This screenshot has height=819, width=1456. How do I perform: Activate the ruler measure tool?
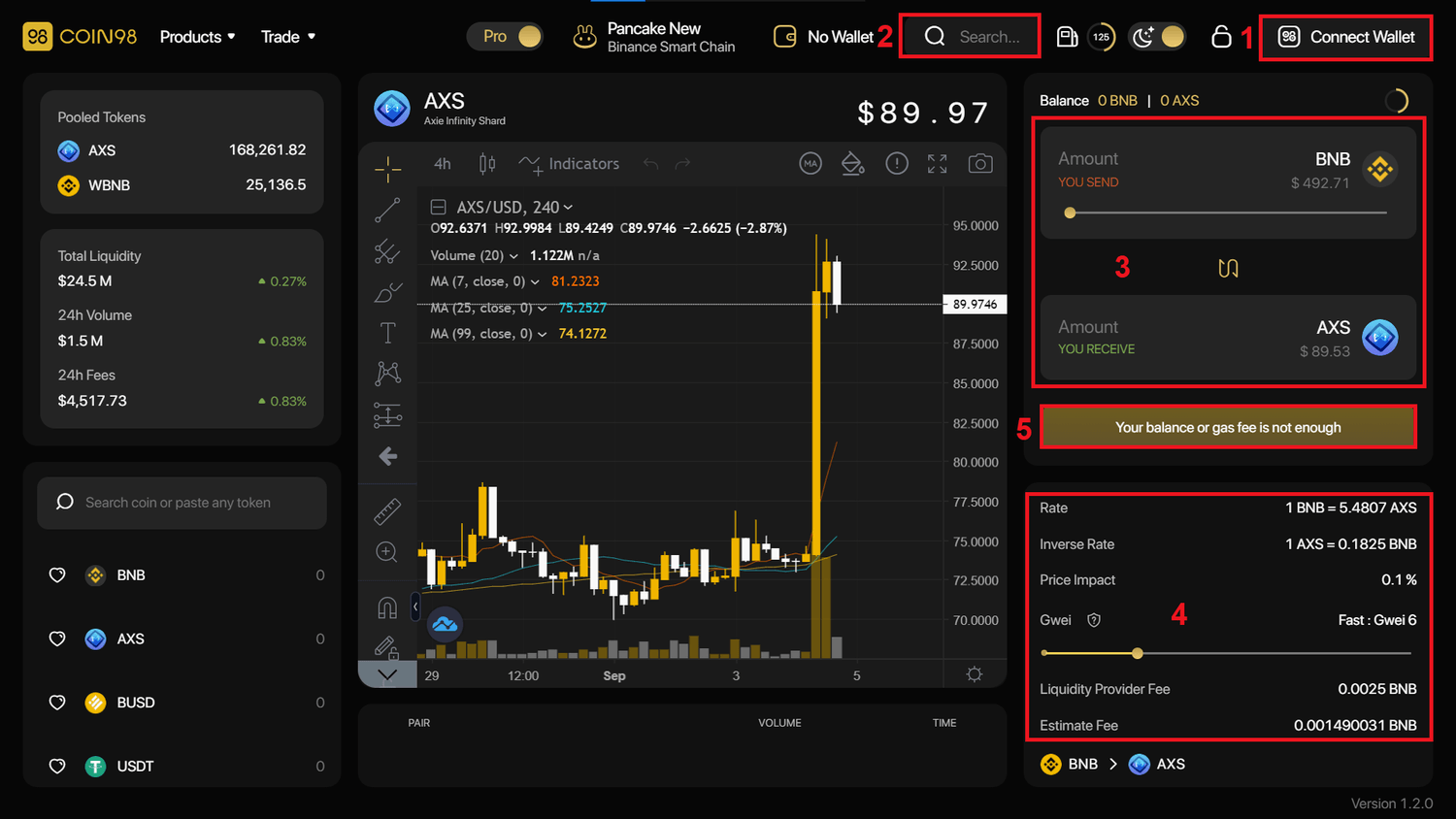pos(387,511)
